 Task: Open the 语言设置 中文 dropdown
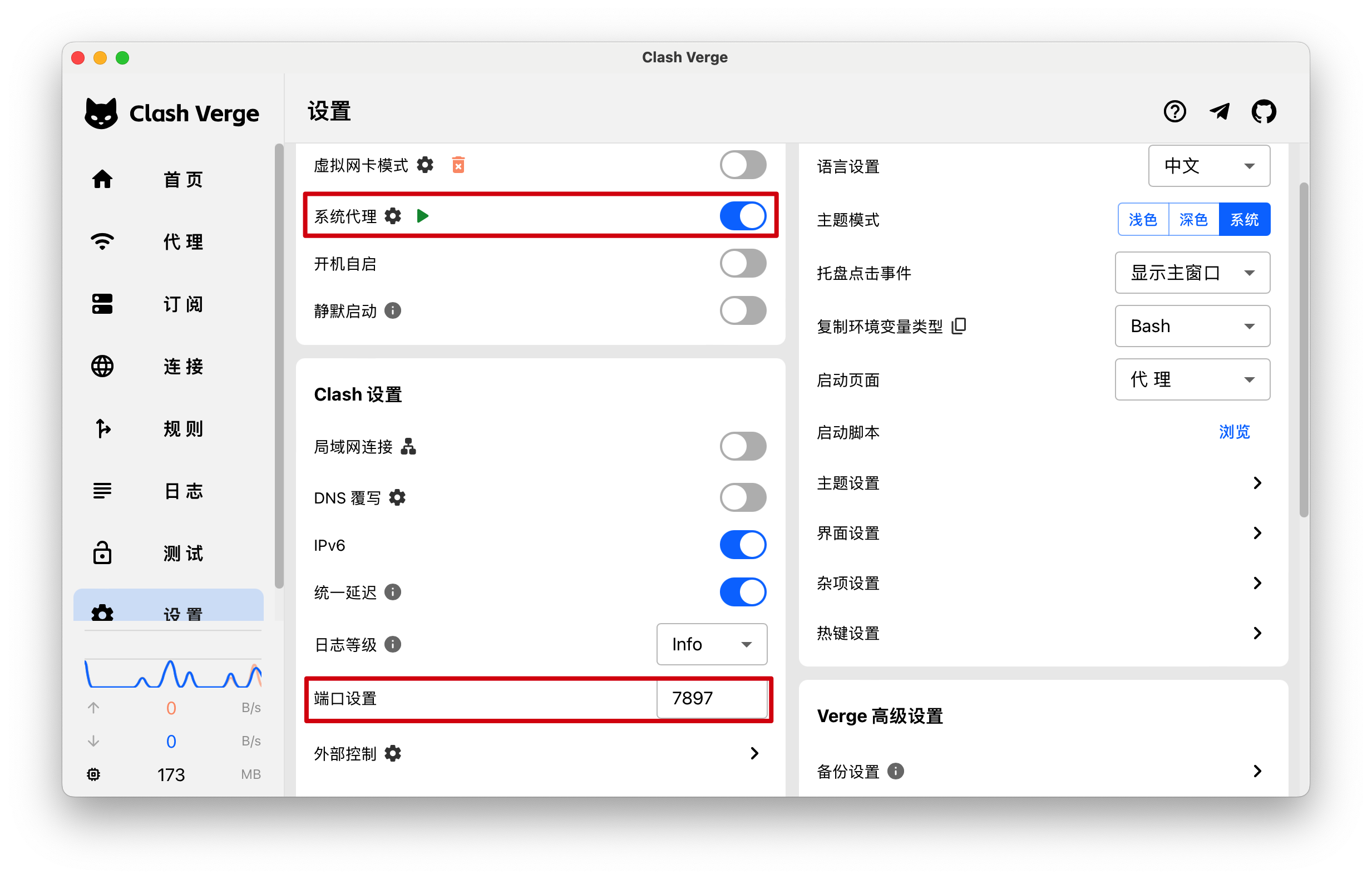(1208, 166)
